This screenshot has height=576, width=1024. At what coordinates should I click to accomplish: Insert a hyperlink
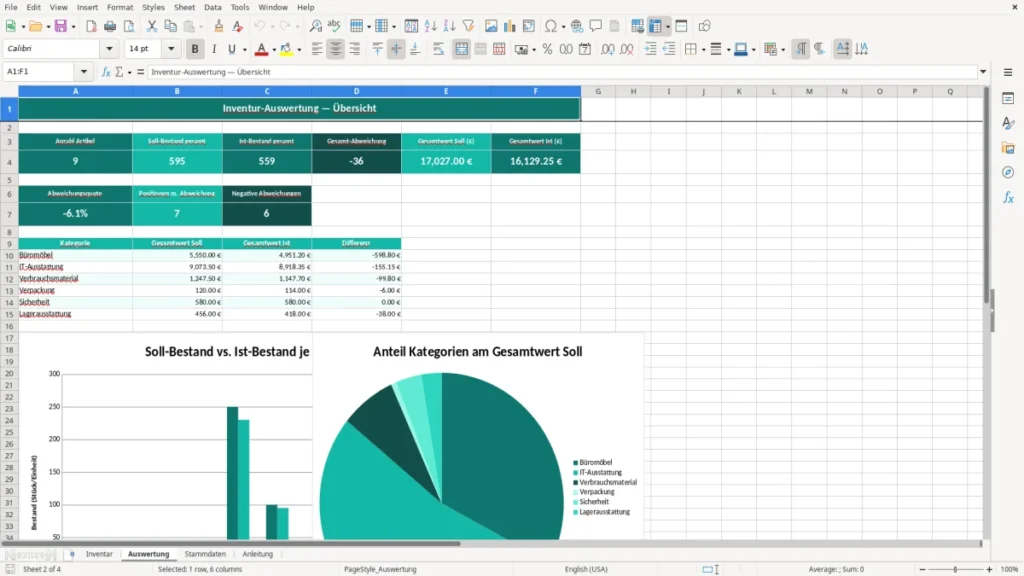(x=577, y=26)
